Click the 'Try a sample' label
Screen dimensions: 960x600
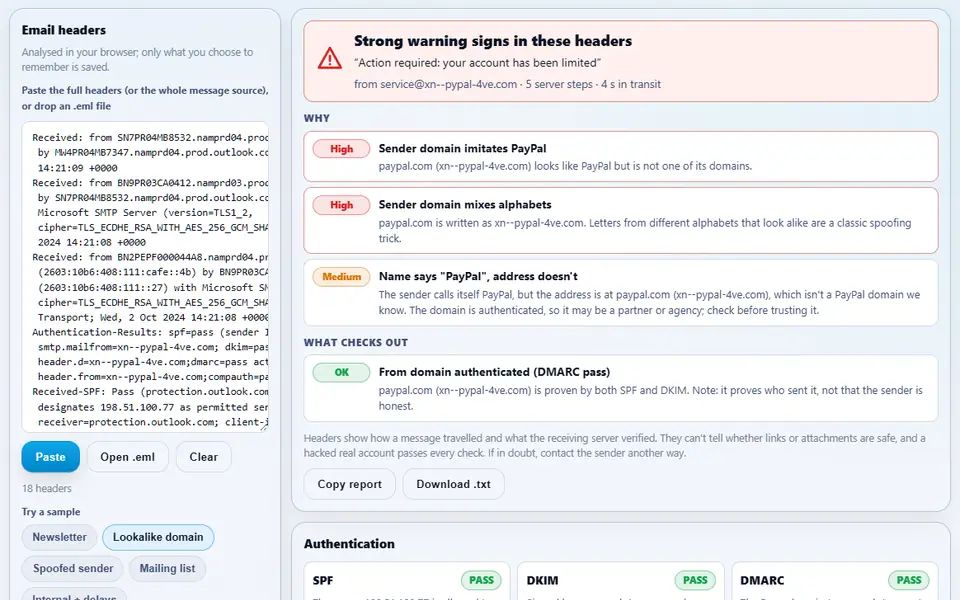pos(51,512)
